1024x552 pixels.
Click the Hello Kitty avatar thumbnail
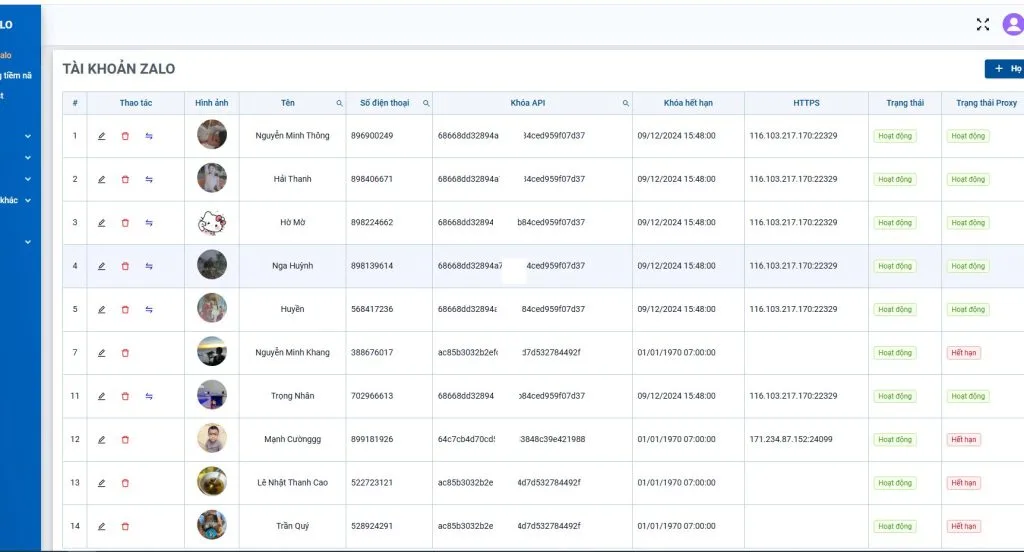(x=212, y=223)
